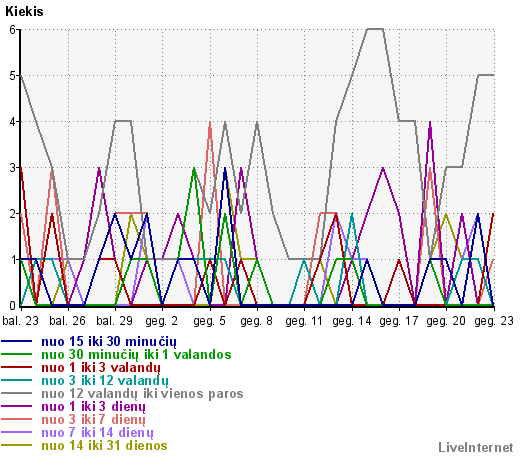Click the green legend line swatch

[x=17, y=354]
